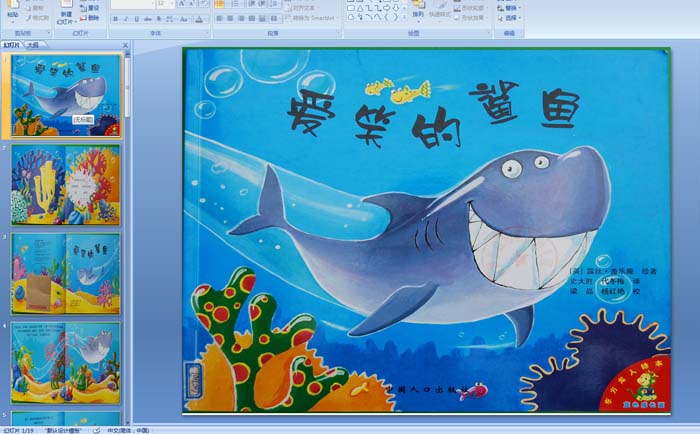Toggle Bold formatting

click(x=115, y=19)
